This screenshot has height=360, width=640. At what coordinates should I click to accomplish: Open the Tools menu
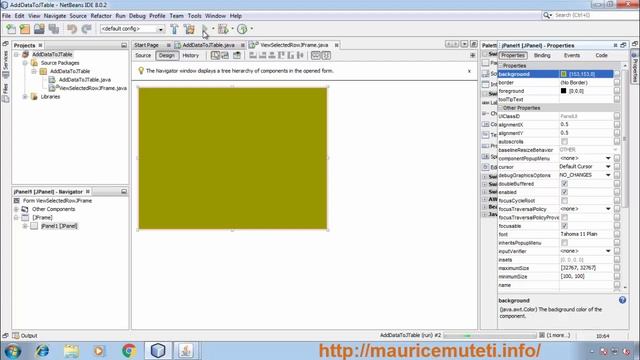tap(194, 16)
